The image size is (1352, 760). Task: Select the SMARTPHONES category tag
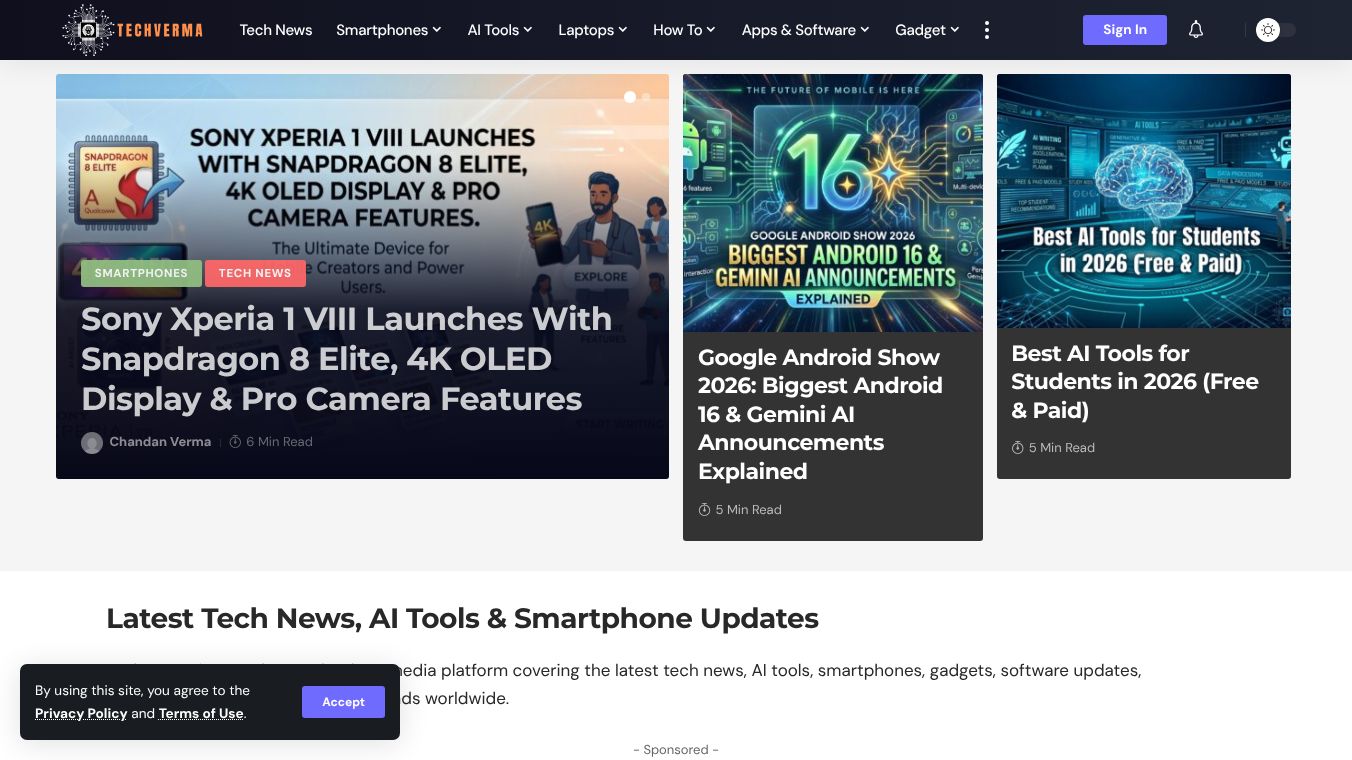(x=141, y=273)
